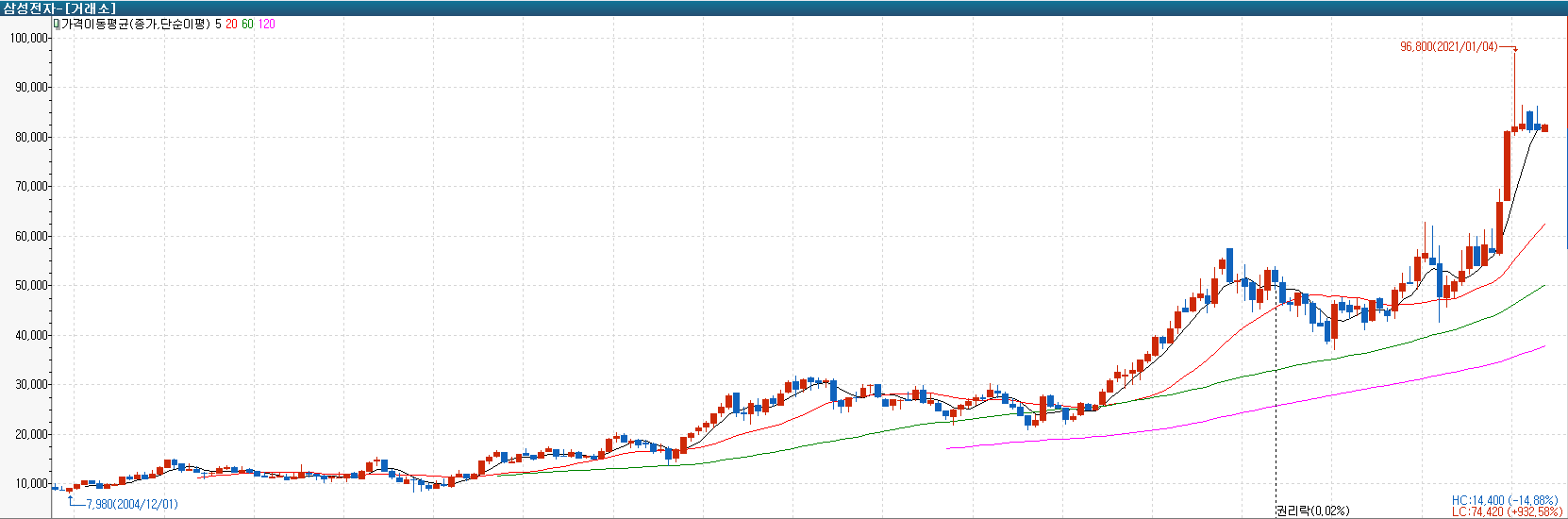Click the red 20-period moving average number
Viewport: 1568px width, 519px height.
[x=231, y=24]
